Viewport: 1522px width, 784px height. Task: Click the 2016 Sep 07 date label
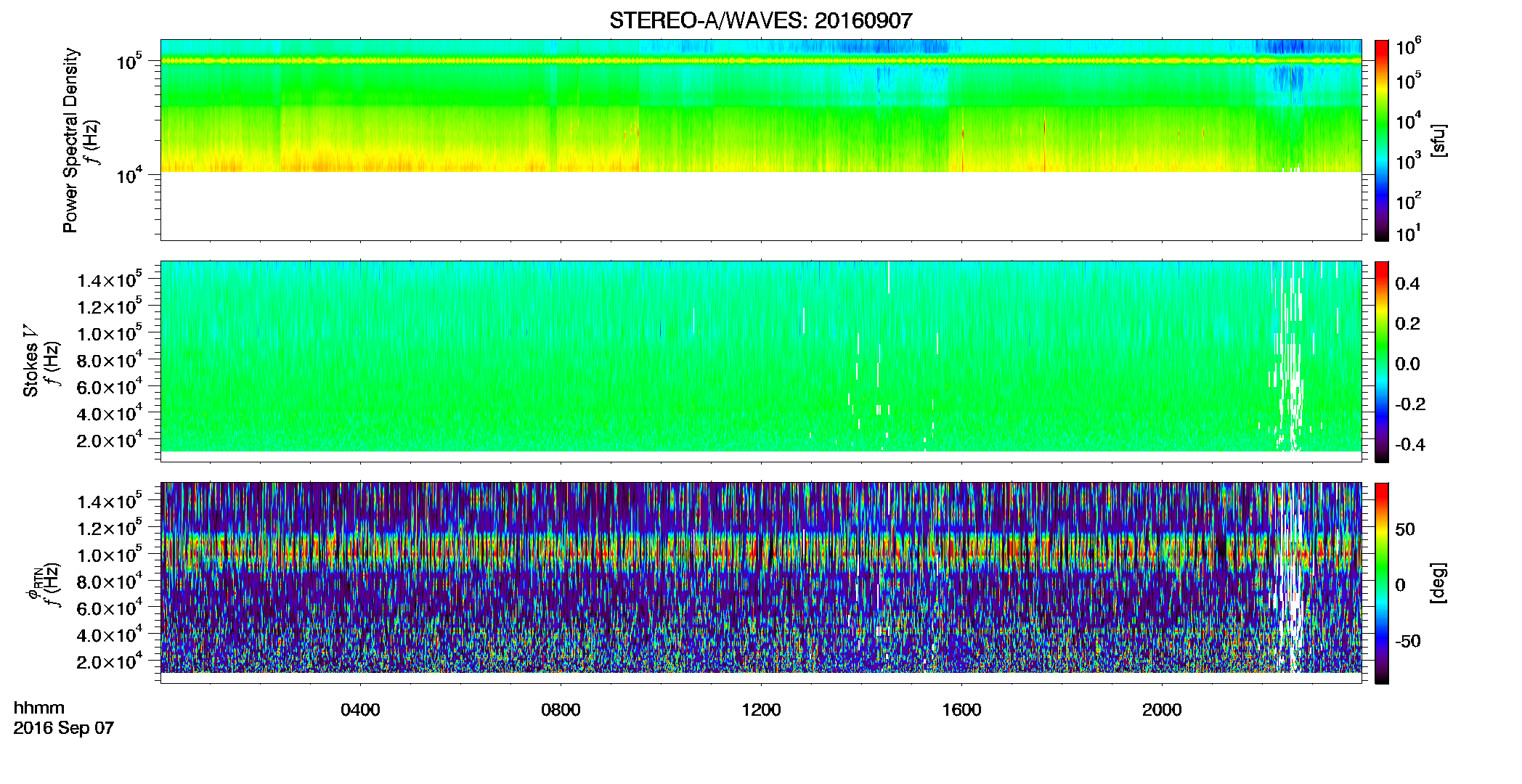tap(64, 728)
